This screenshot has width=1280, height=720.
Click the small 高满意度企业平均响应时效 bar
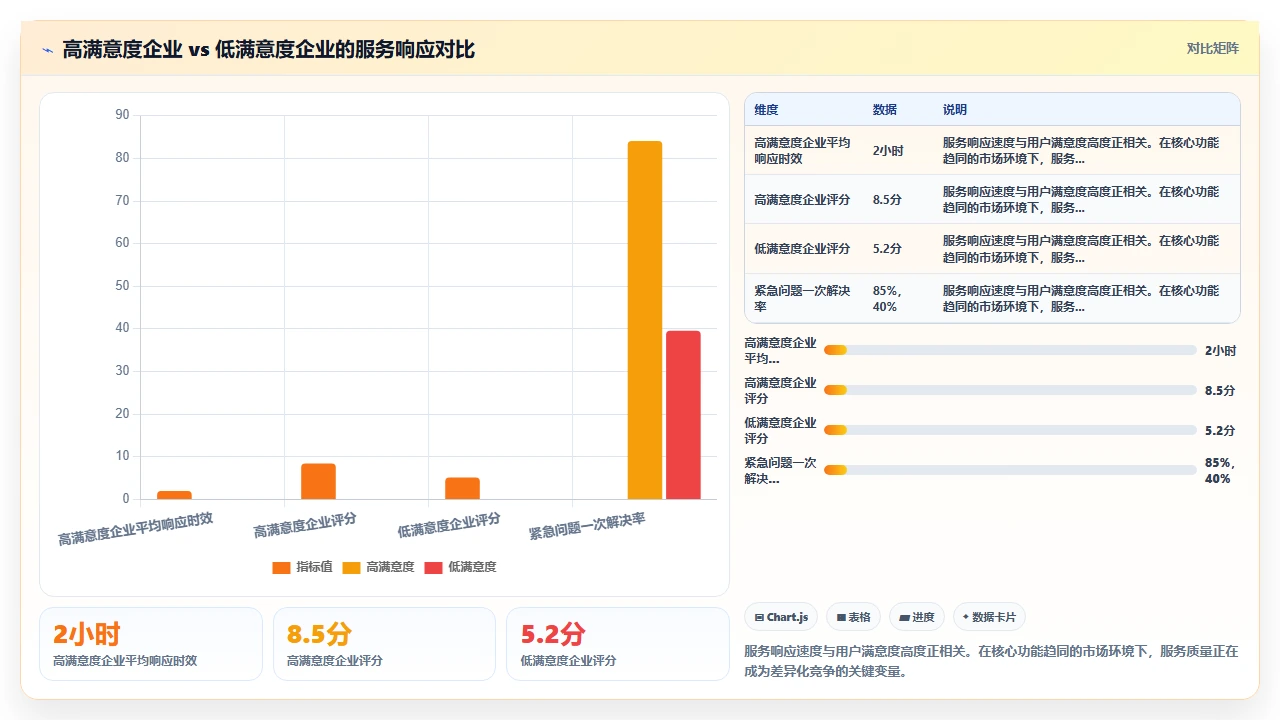click(x=174, y=495)
